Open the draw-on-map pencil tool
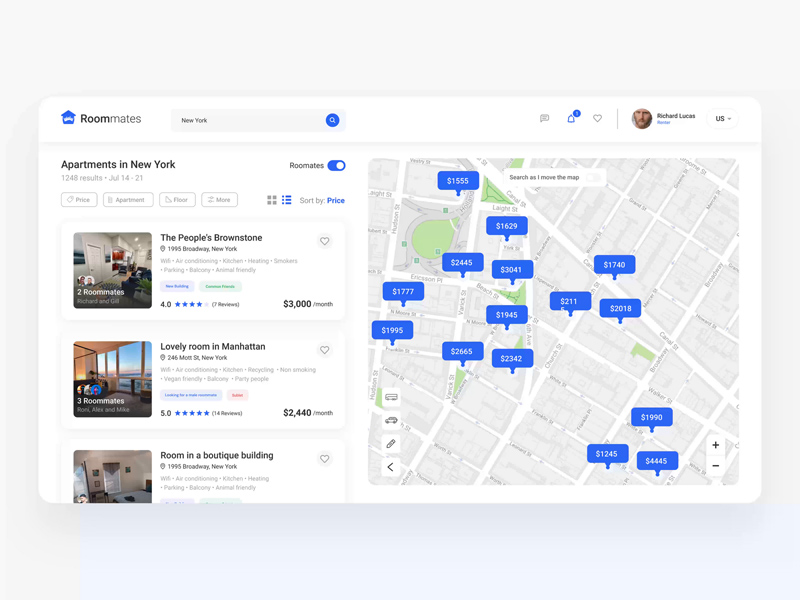 click(x=390, y=444)
